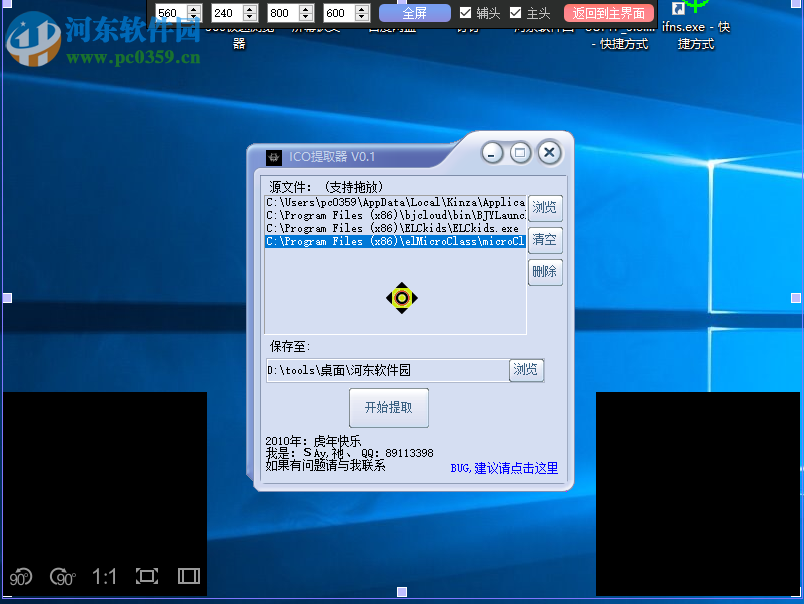The width and height of the screenshot is (804, 604).
Task: Decrease the 240 value stepper
Action: pyautogui.click(x=249, y=17)
